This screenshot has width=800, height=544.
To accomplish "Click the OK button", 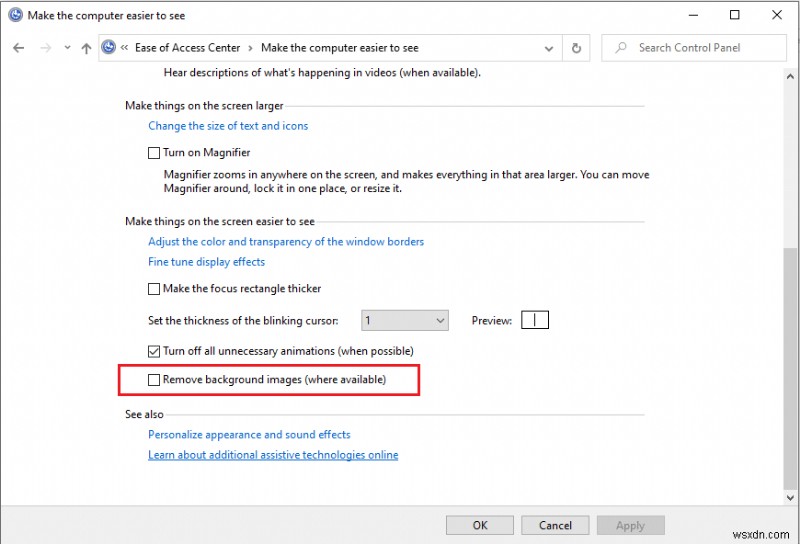I will pos(480,525).
